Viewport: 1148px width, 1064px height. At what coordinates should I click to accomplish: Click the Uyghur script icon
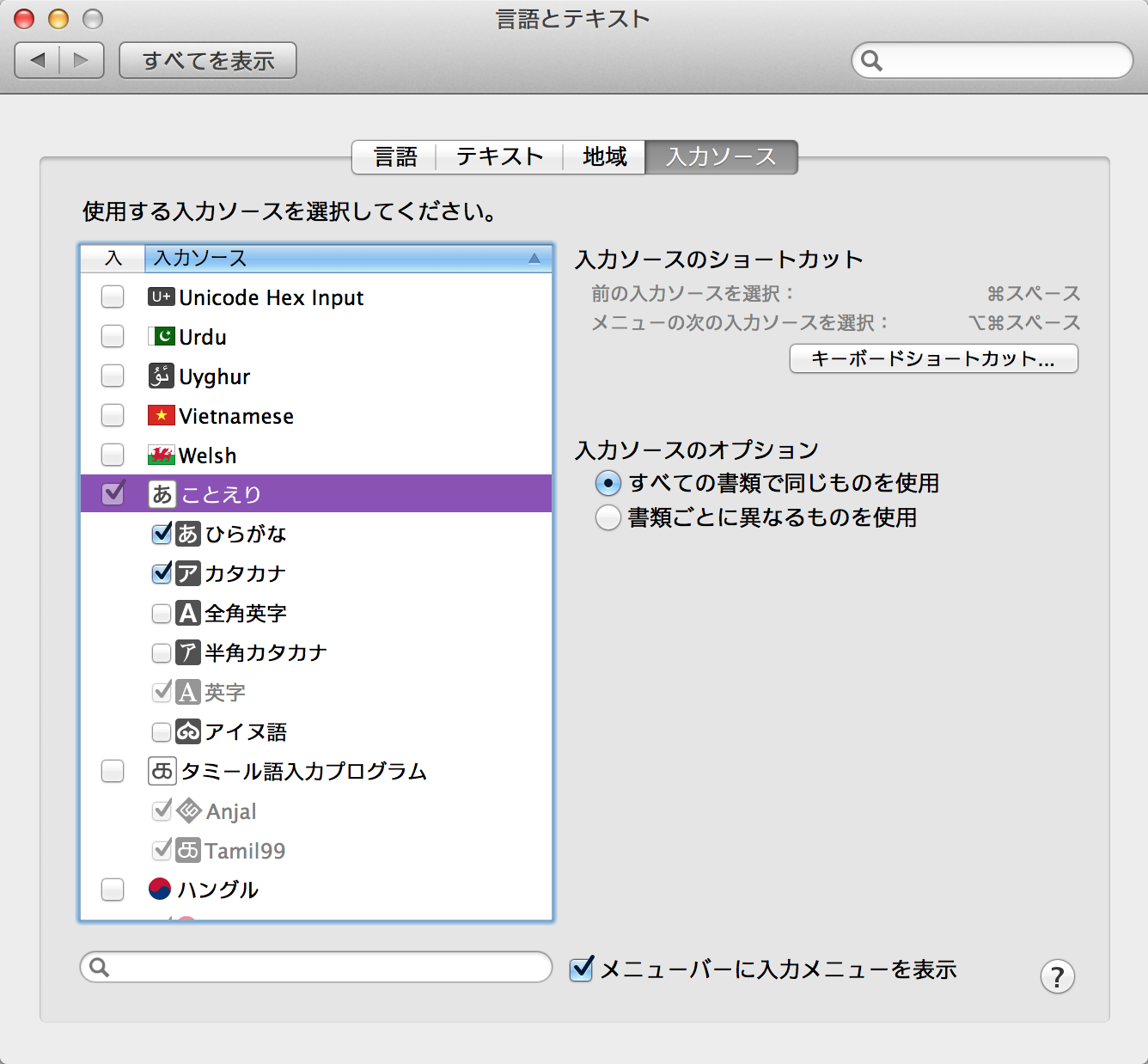(161, 376)
